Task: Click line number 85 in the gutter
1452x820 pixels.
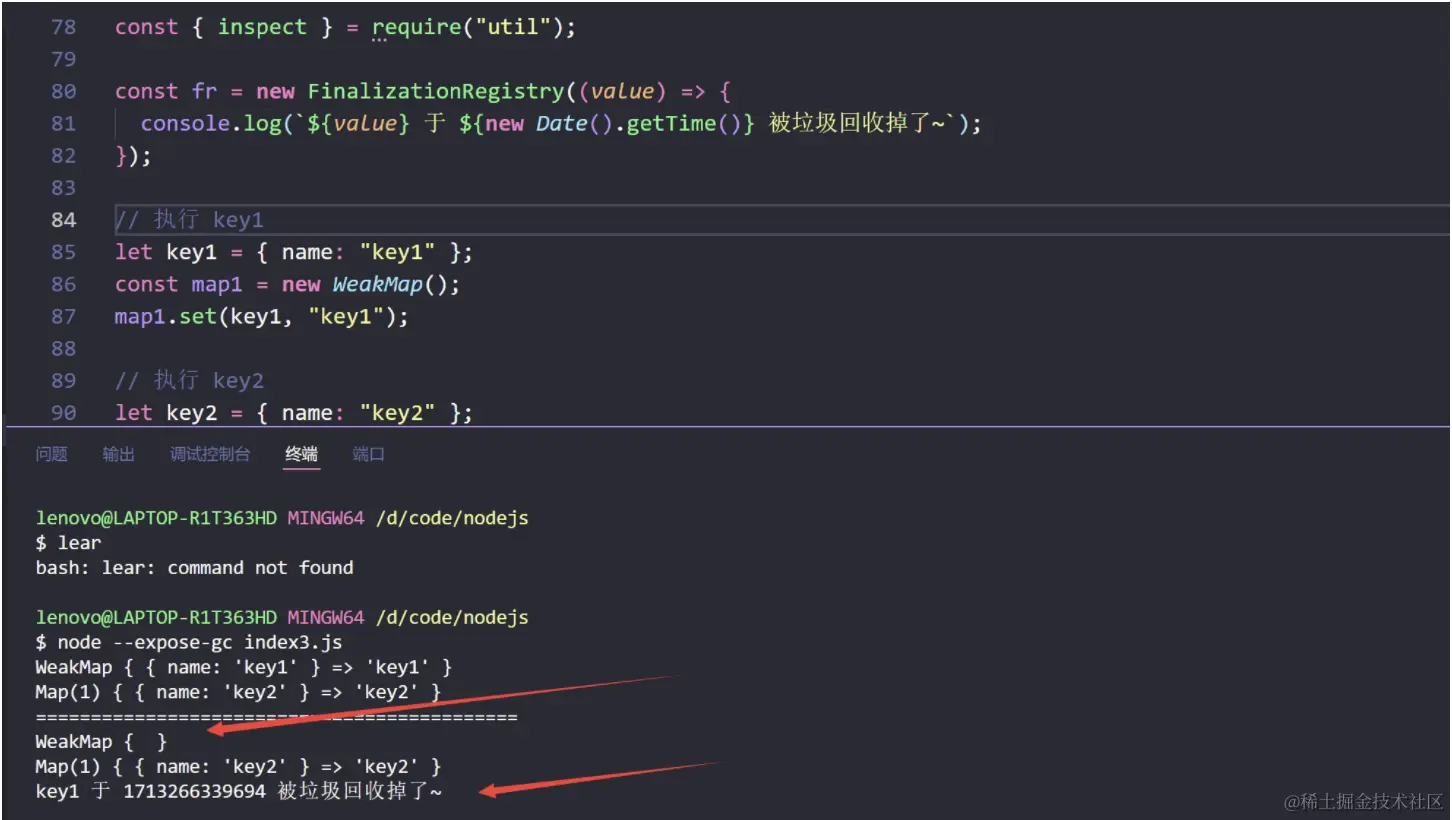Action: point(64,252)
